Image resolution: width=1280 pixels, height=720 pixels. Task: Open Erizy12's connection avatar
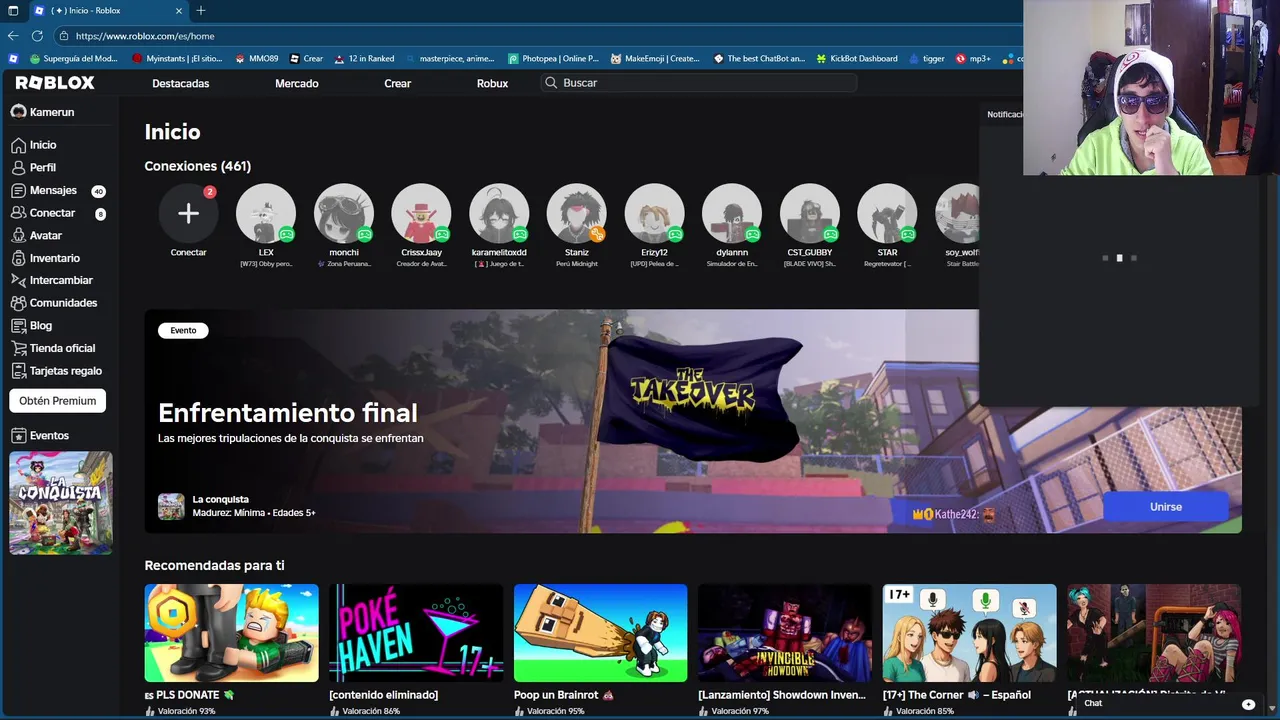tap(654, 213)
